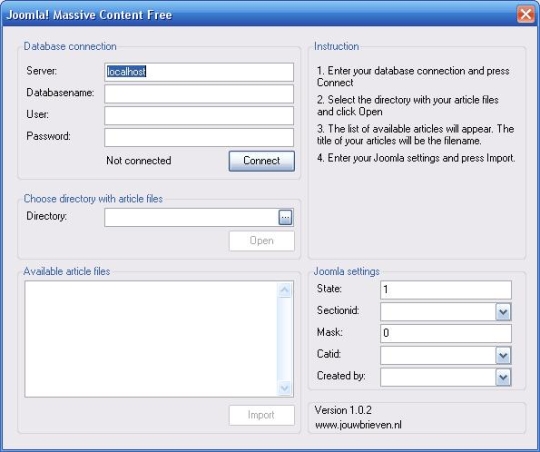
Task: Click the Server input field containing localhost
Action: 199,72
